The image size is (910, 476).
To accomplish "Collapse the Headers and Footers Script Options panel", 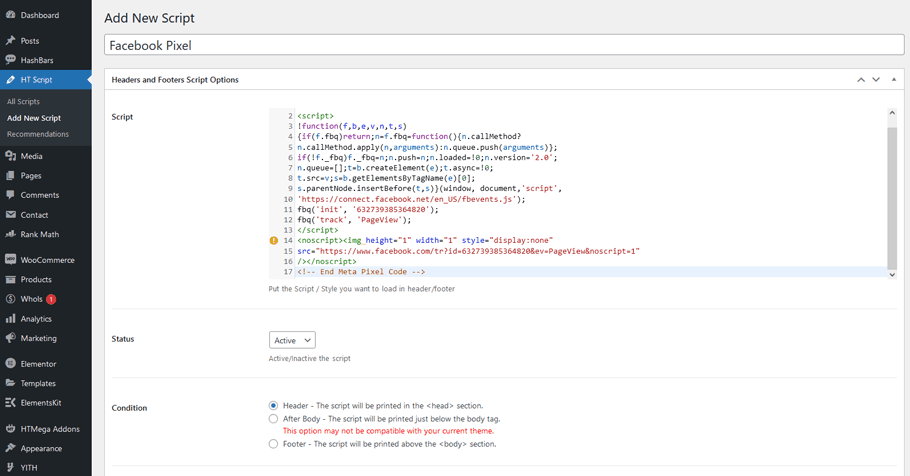I will pyautogui.click(x=894, y=80).
